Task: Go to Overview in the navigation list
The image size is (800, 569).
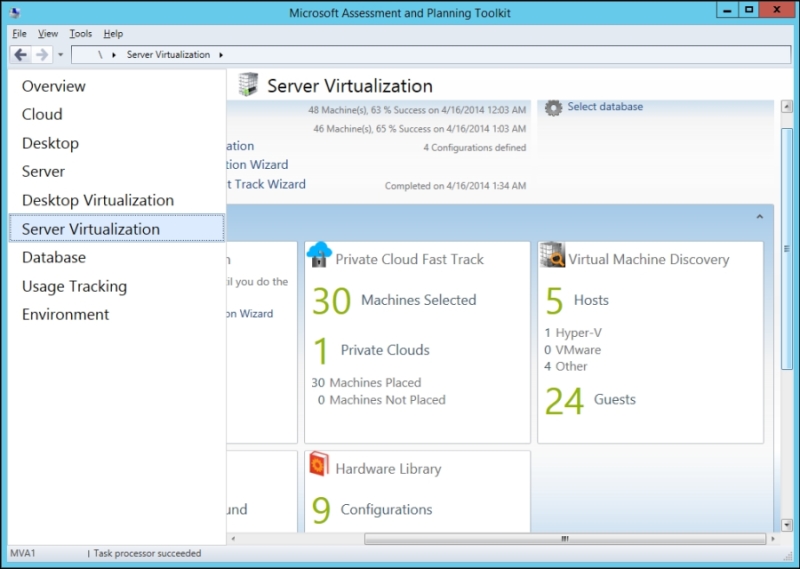Action: pyautogui.click(x=54, y=86)
